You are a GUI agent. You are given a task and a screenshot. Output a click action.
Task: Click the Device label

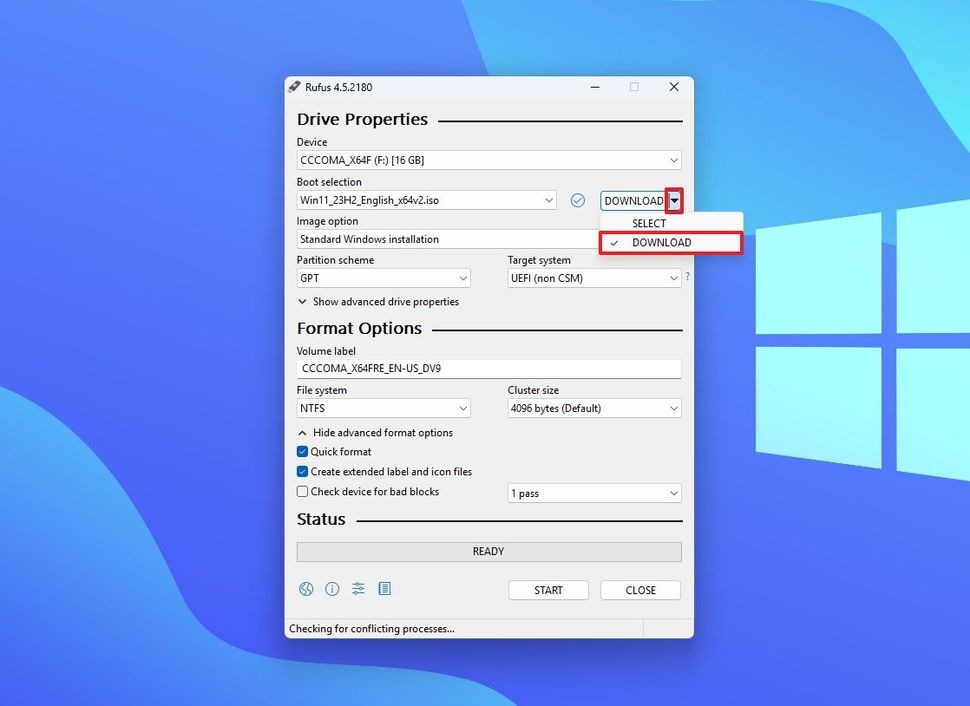[x=312, y=142]
